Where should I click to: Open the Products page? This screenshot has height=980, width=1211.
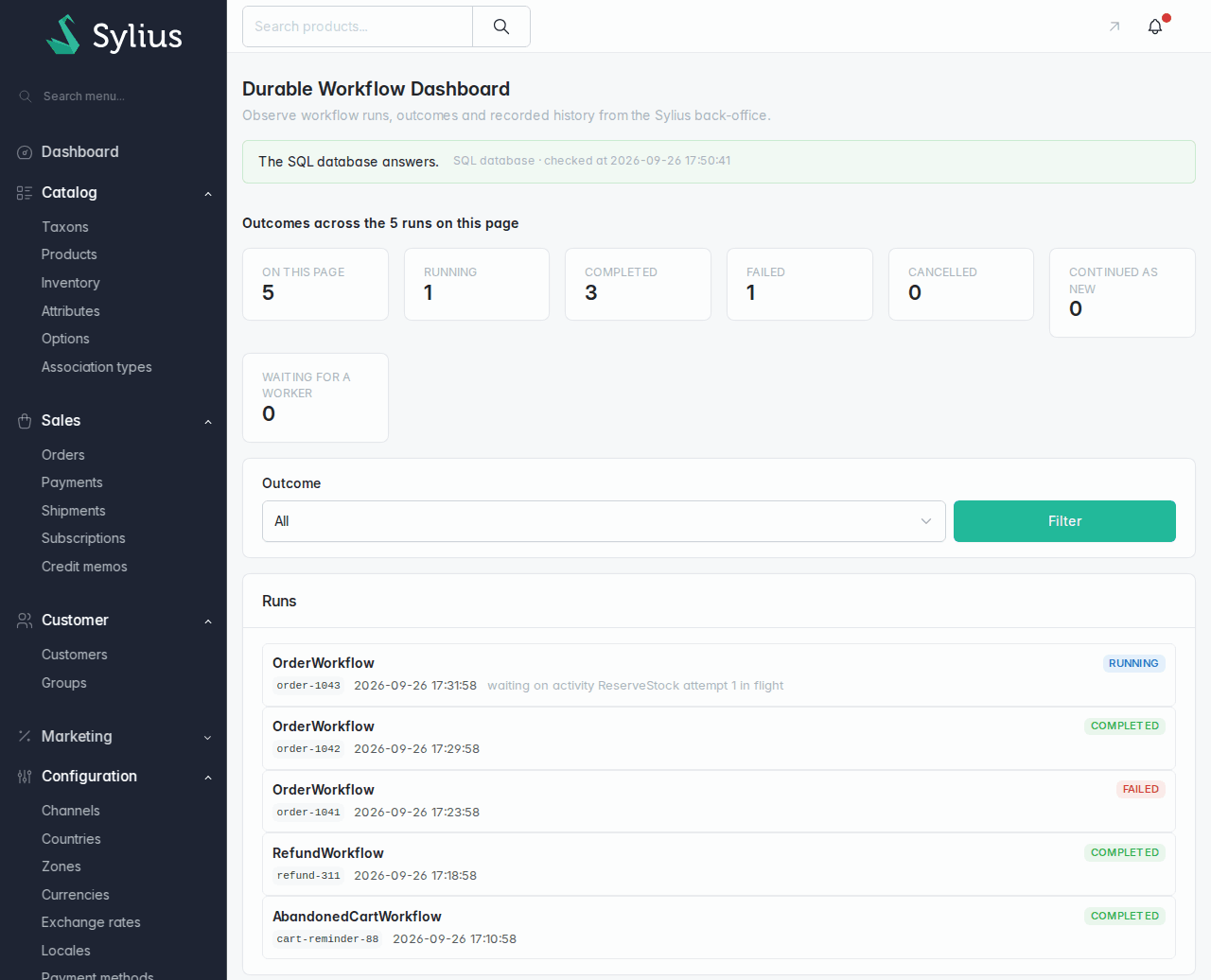(69, 254)
